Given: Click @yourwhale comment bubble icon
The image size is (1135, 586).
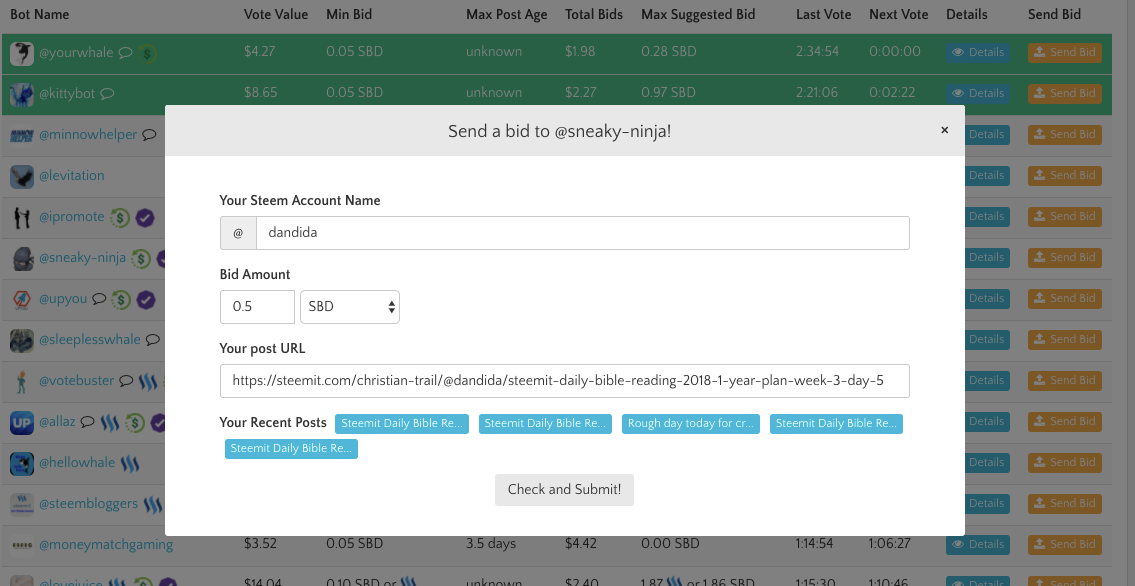Looking at the screenshot, I should (125, 53).
